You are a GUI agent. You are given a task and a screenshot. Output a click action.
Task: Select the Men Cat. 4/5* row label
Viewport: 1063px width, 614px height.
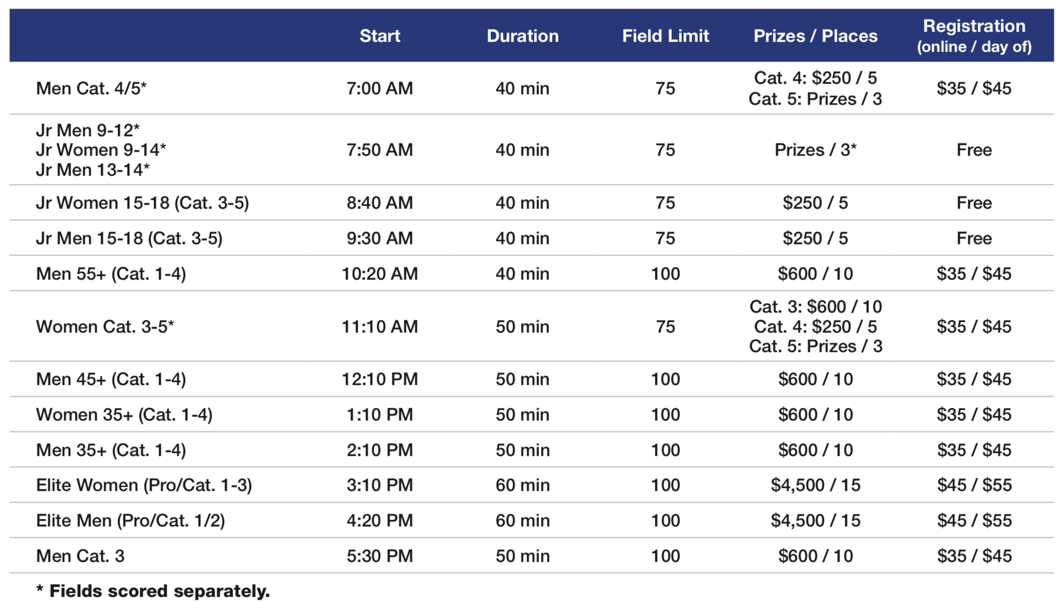coord(92,88)
